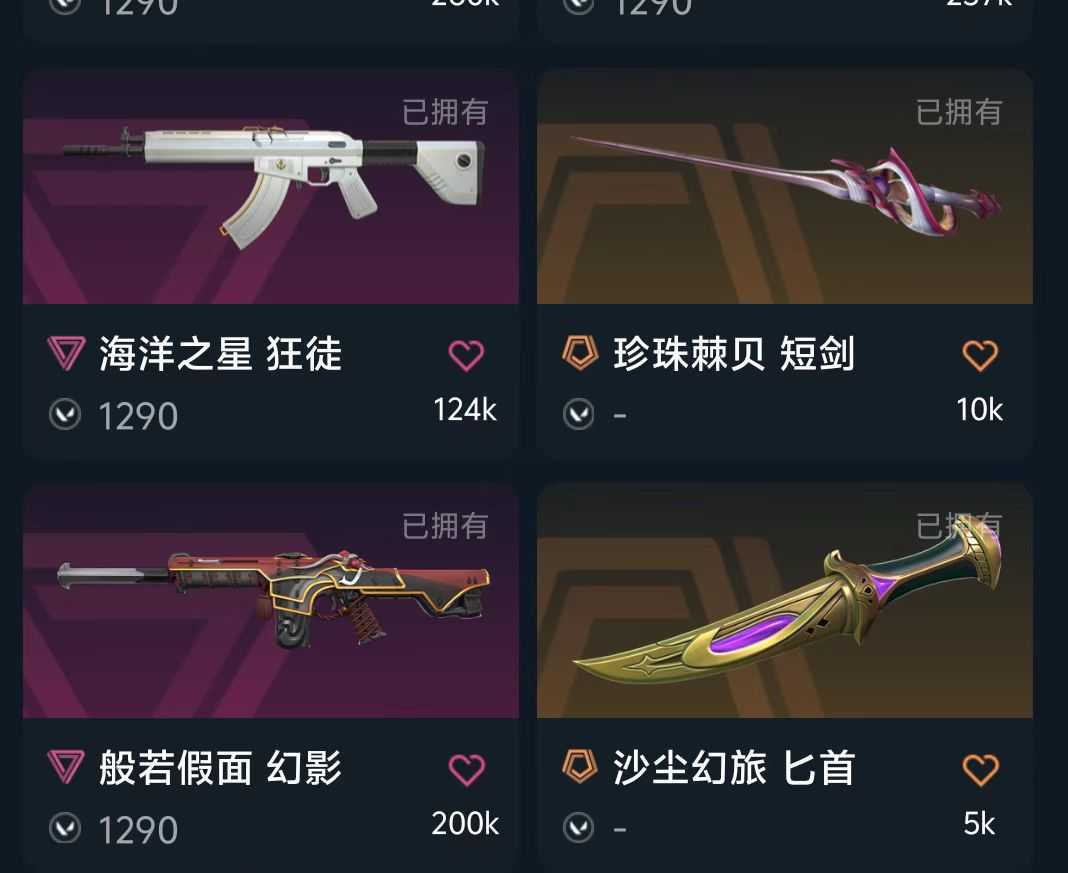Screen dimensions: 1068x873
Task: Select the 沙尘幻旅 匕首 title text
Action: pyautogui.click(x=734, y=768)
